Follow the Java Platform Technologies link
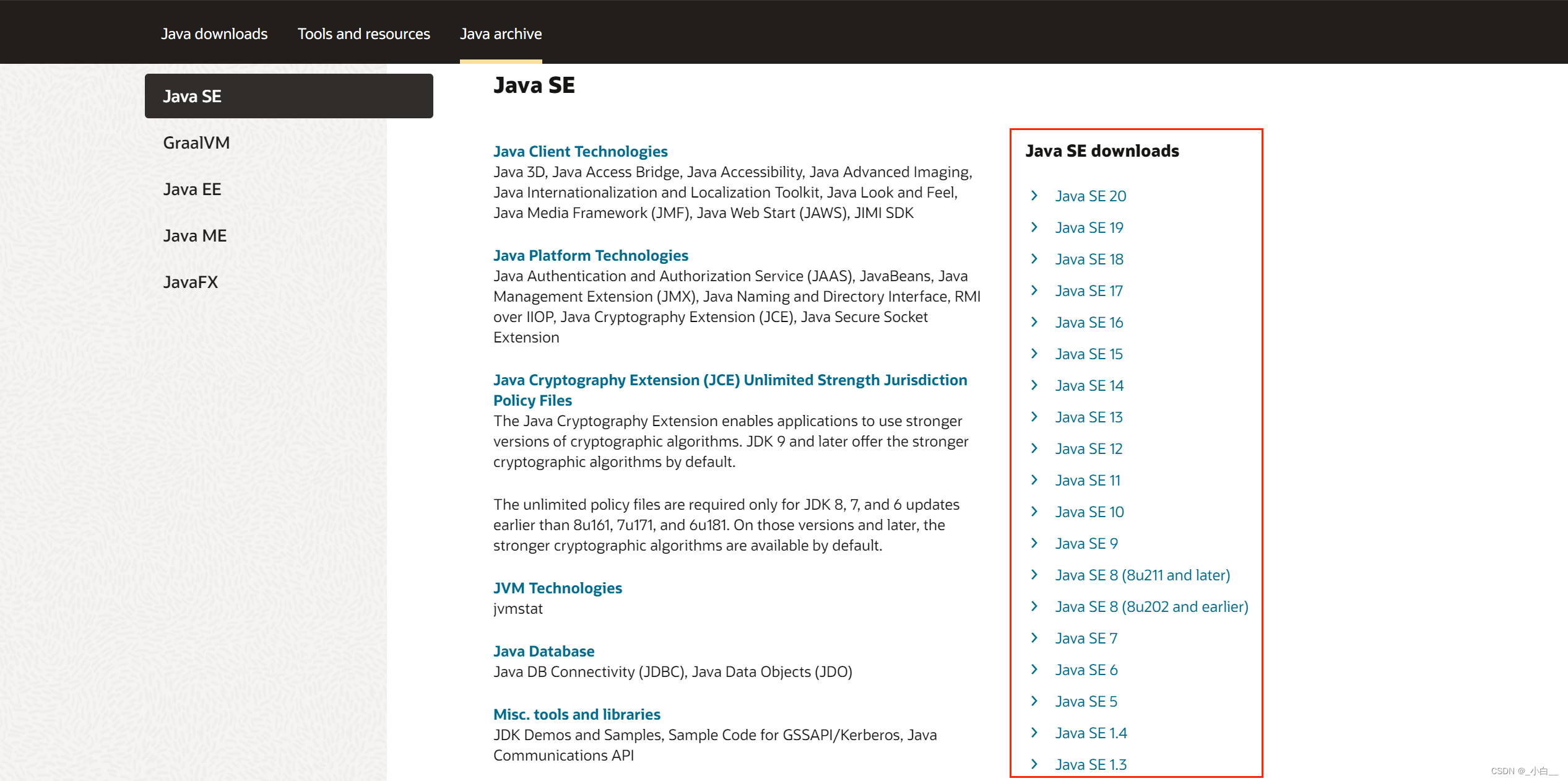Image resolution: width=1568 pixels, height=781 pixels. (590, 256)
